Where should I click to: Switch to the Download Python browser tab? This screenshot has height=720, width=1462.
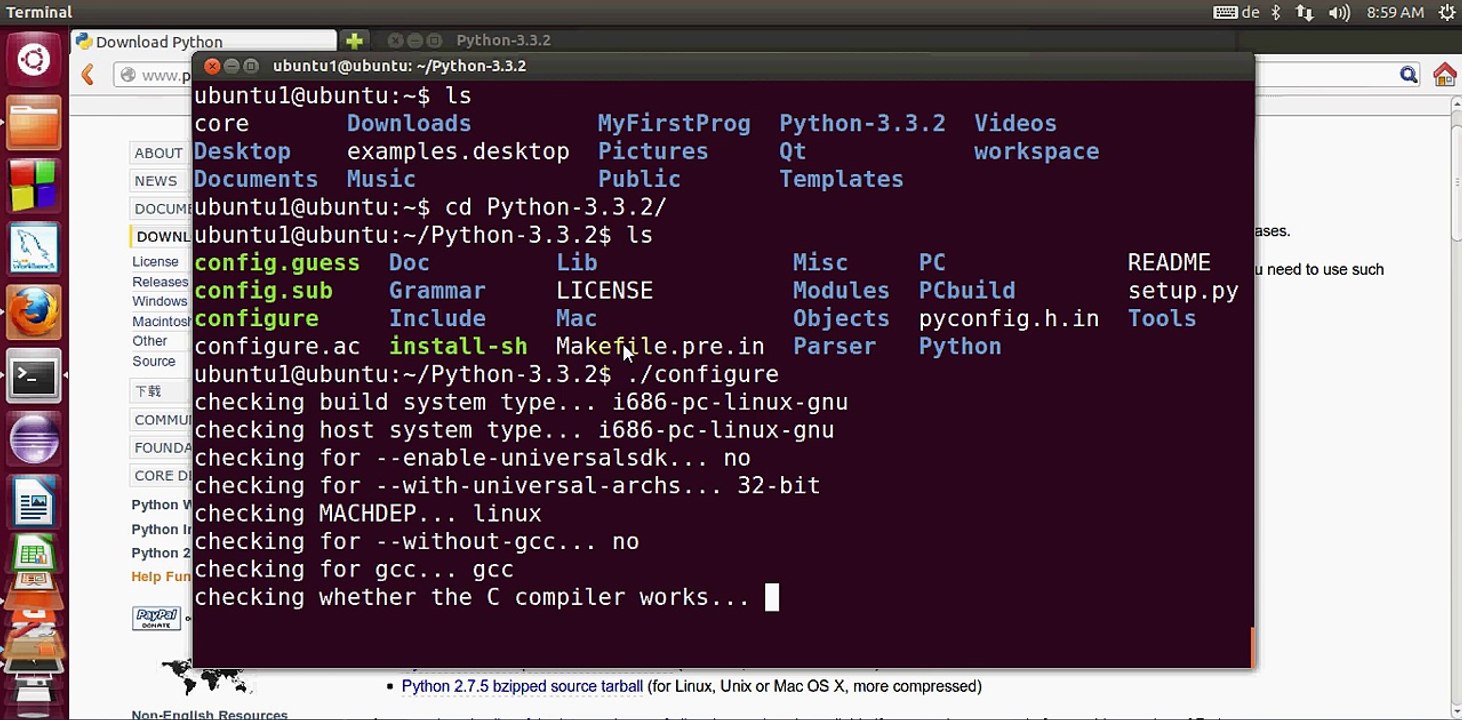pos(205,41)
